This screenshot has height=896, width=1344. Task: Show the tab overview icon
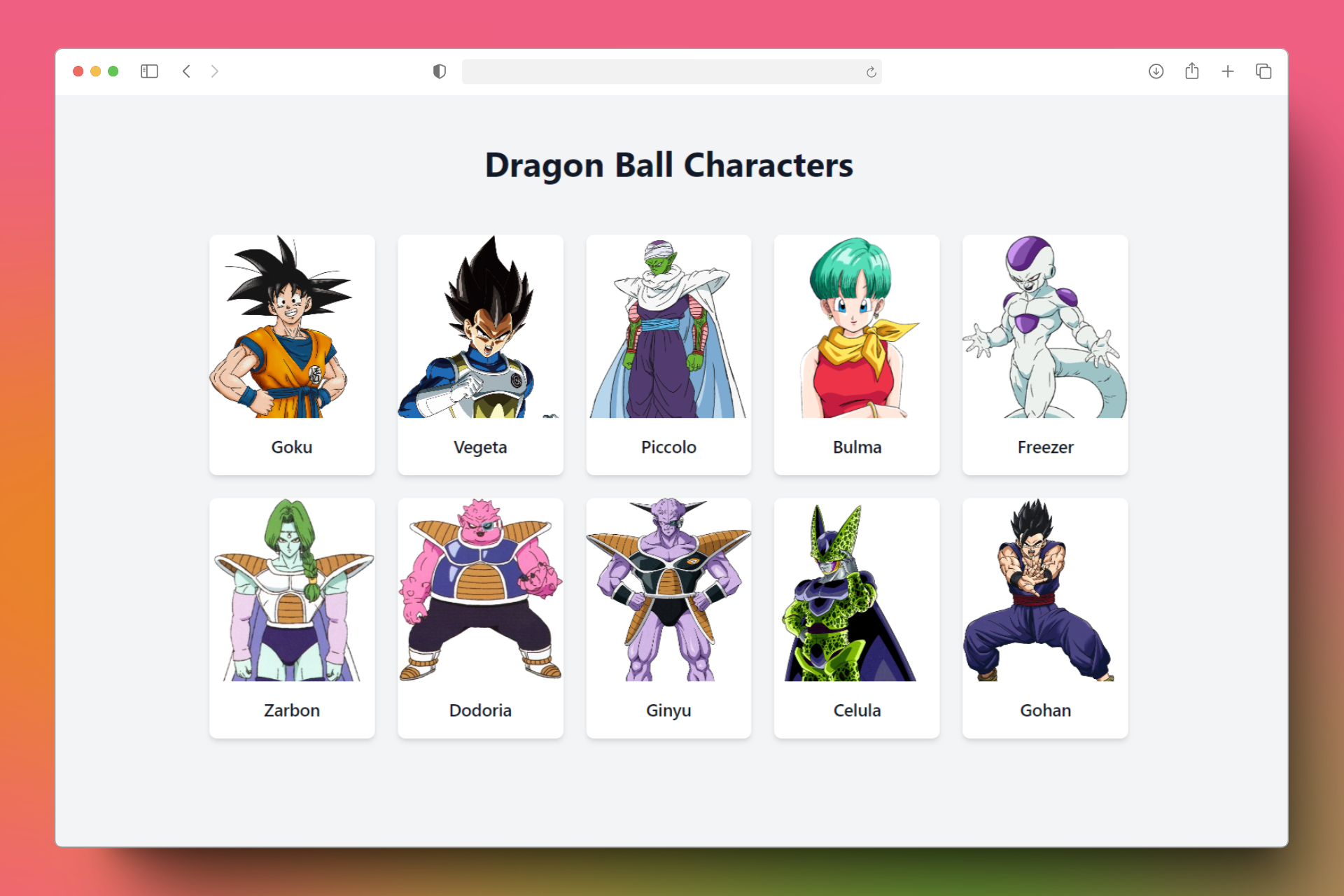click(x=1263, y=71)
